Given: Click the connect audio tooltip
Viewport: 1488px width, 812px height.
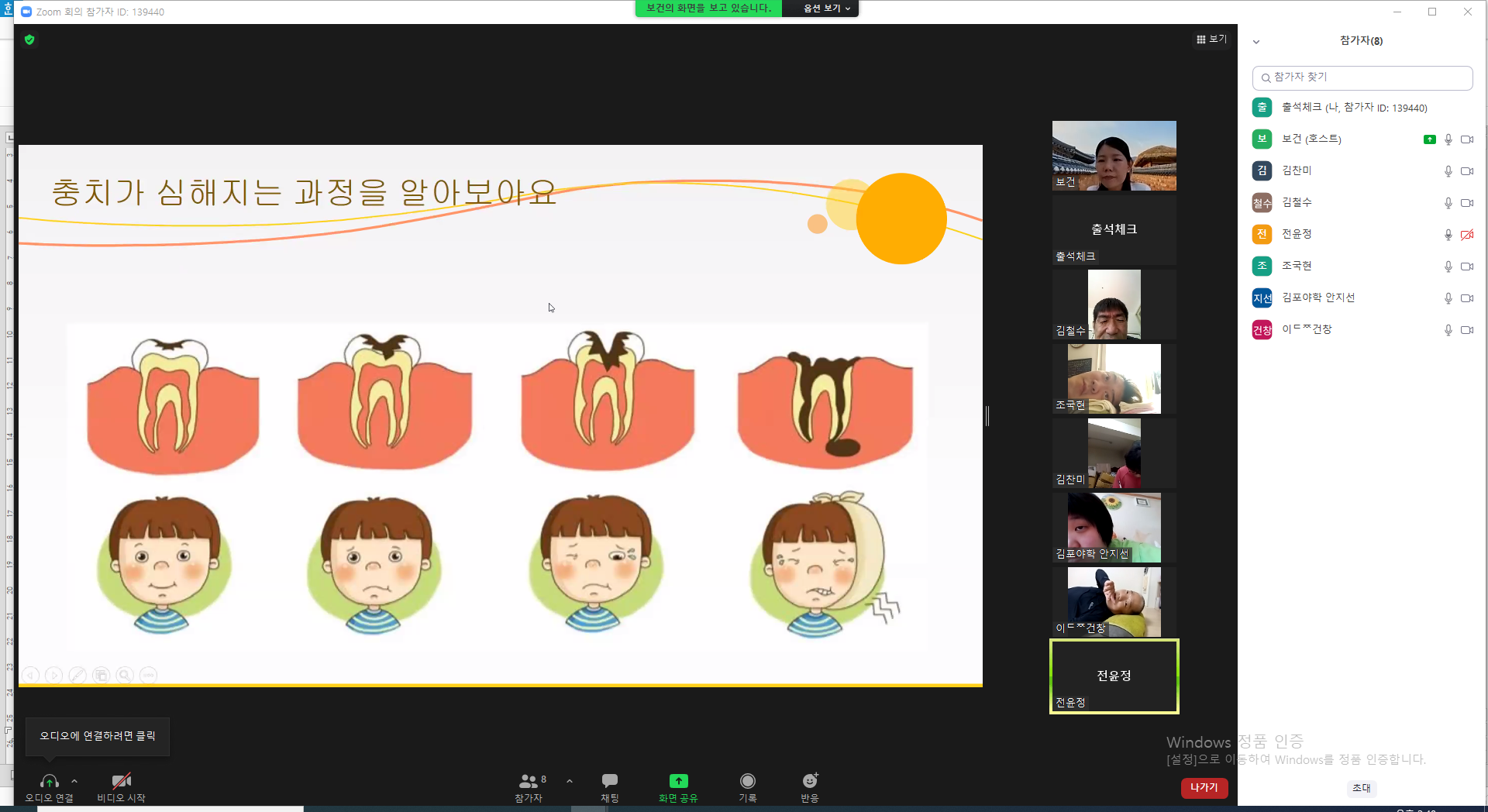Looking at the screenshot, I should 98,736.
